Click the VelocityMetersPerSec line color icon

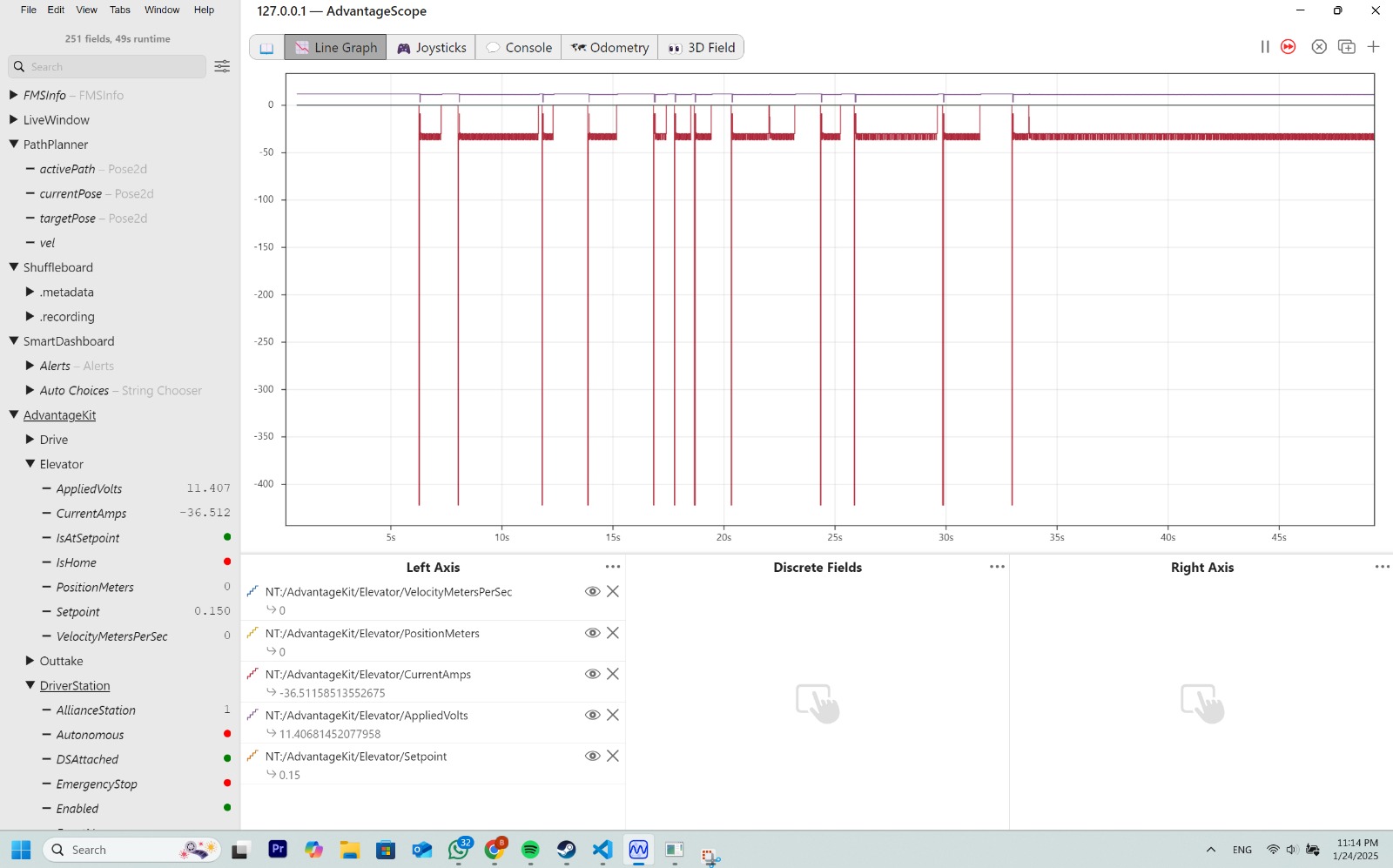(252, 591)
